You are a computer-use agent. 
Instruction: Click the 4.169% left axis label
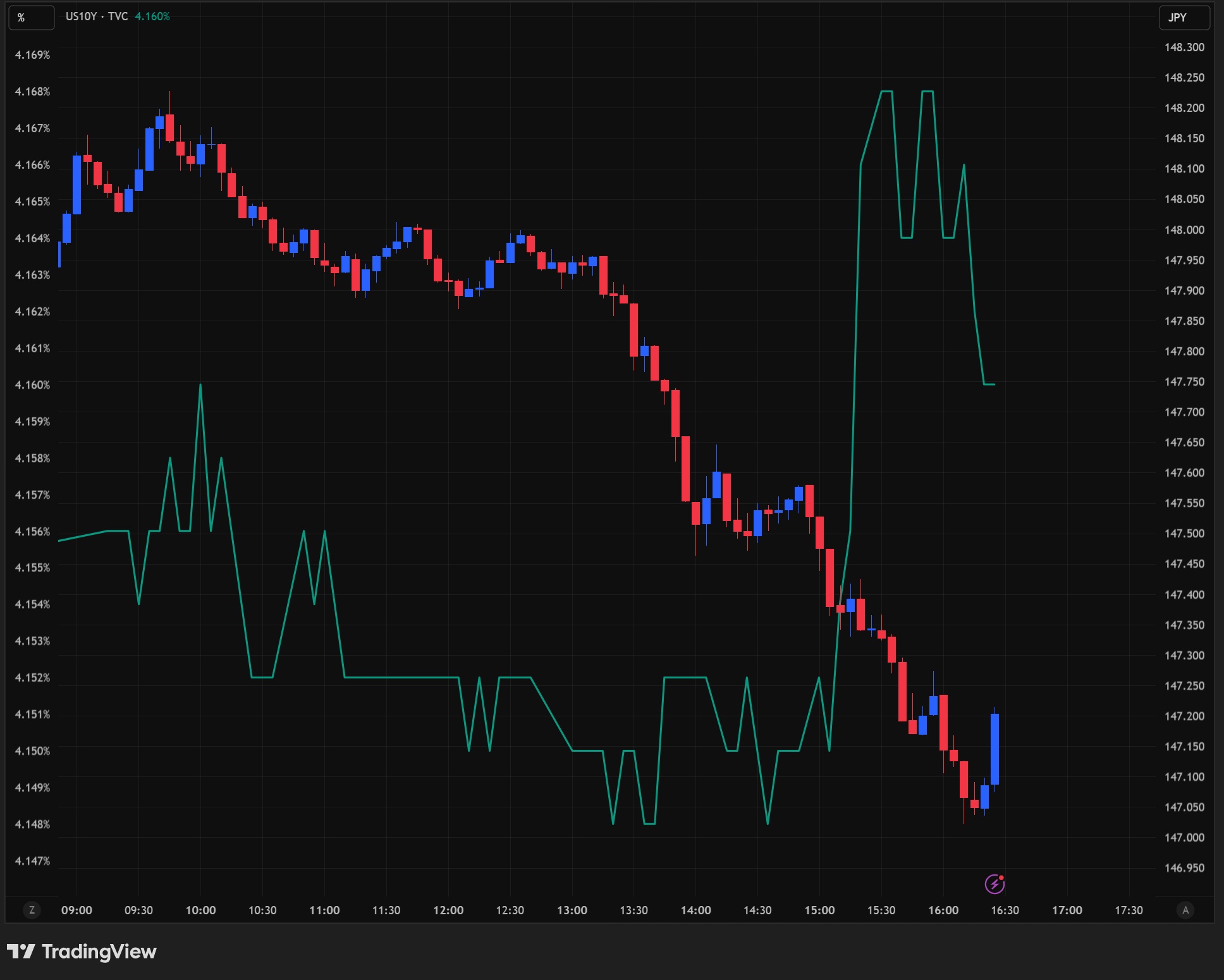[32, 55]
